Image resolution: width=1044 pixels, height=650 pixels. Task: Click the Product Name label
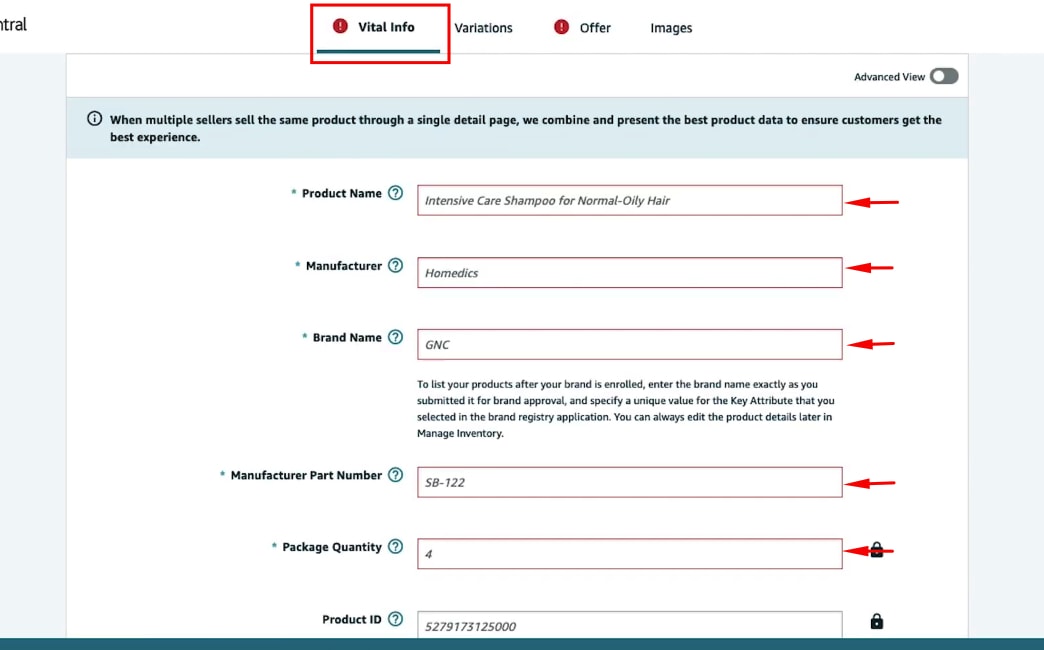point(342,193)
